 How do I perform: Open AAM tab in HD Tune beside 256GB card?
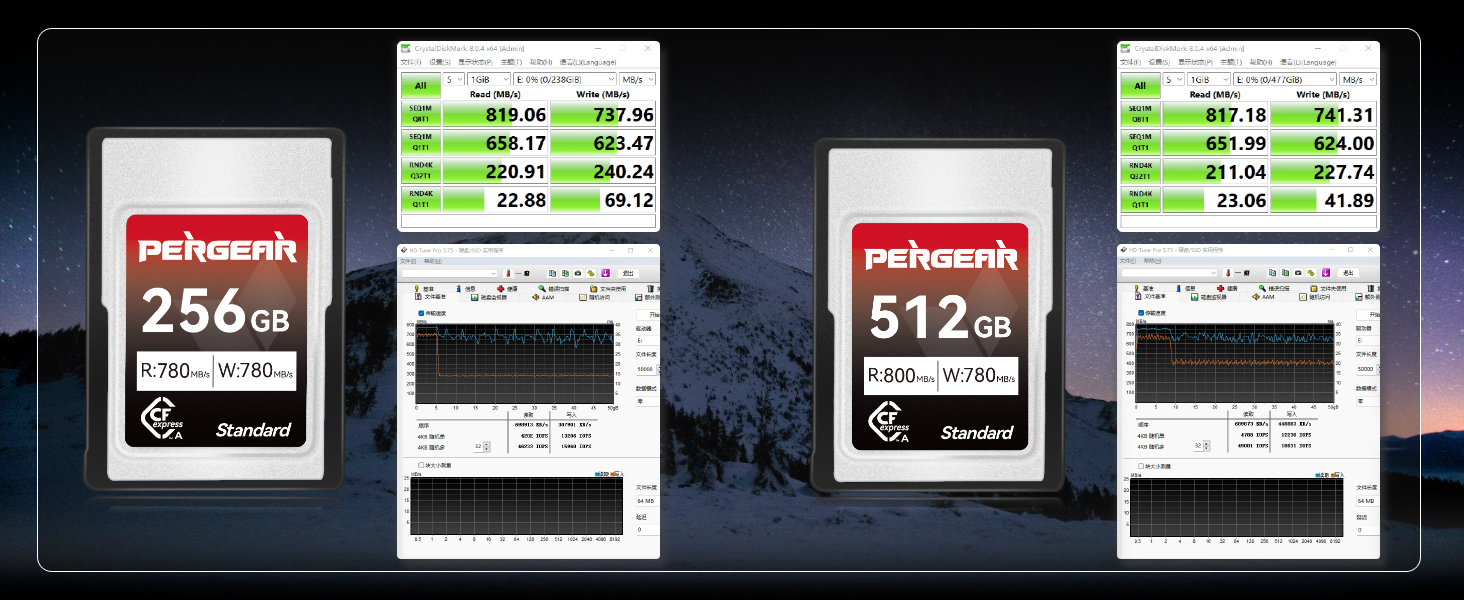tap(543, 297)
